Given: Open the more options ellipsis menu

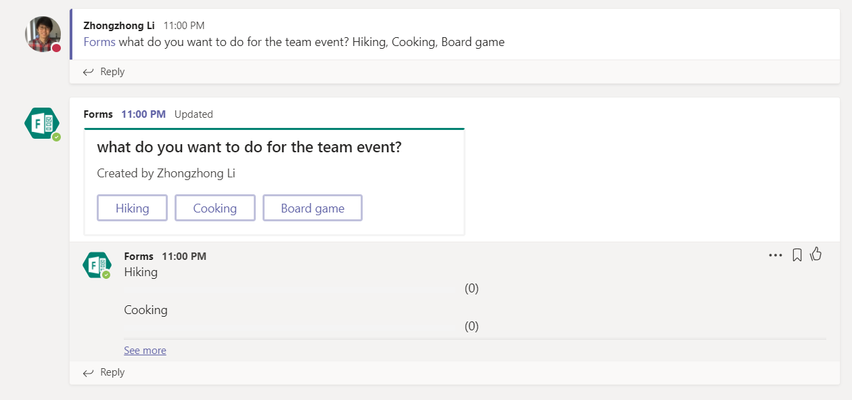Looking at the screenshot, I should click(775, 255).
